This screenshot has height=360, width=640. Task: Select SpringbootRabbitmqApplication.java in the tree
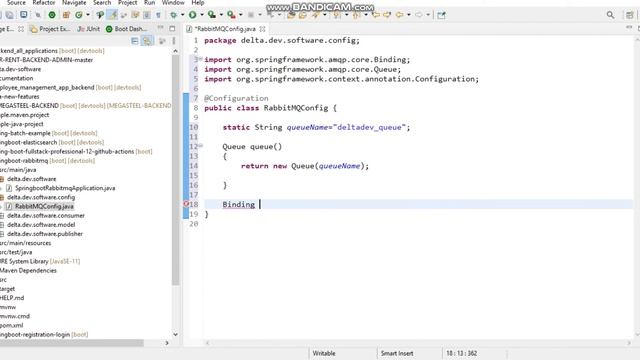[x=65, y=188]
